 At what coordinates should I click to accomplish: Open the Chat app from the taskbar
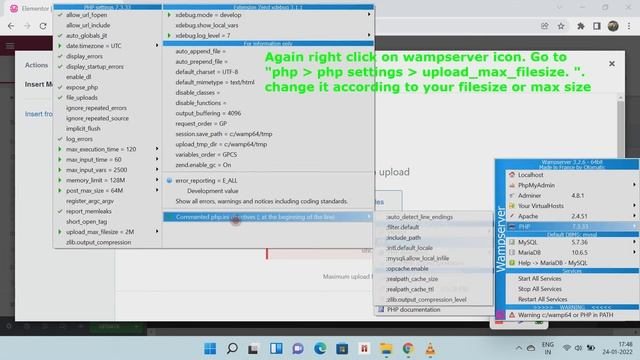(298, 349)
